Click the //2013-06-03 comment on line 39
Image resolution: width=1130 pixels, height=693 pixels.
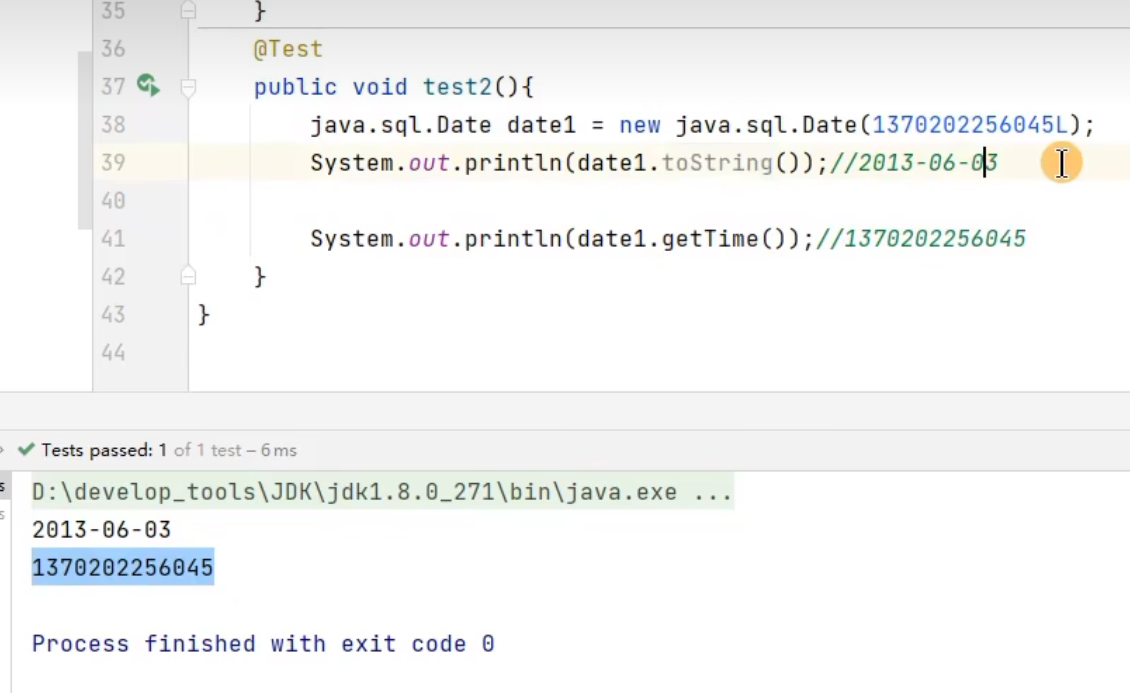point(914,163)
